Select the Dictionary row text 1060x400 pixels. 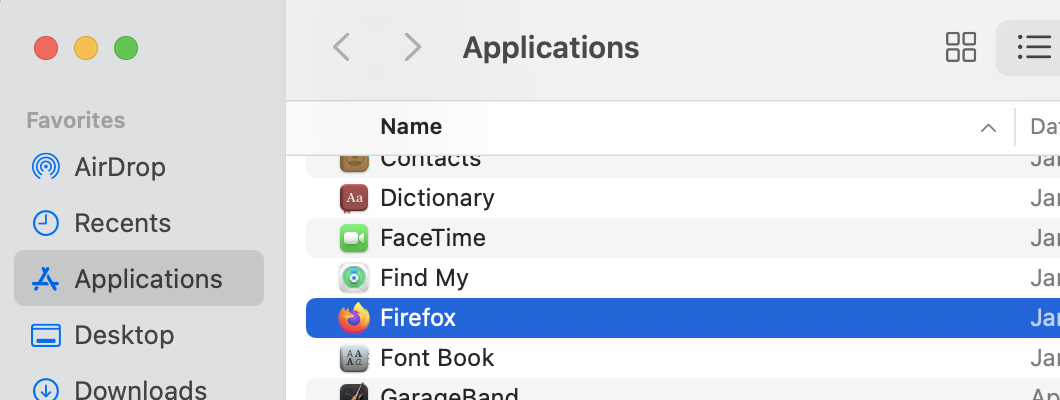pyautogui.click(x=437, y=198)
